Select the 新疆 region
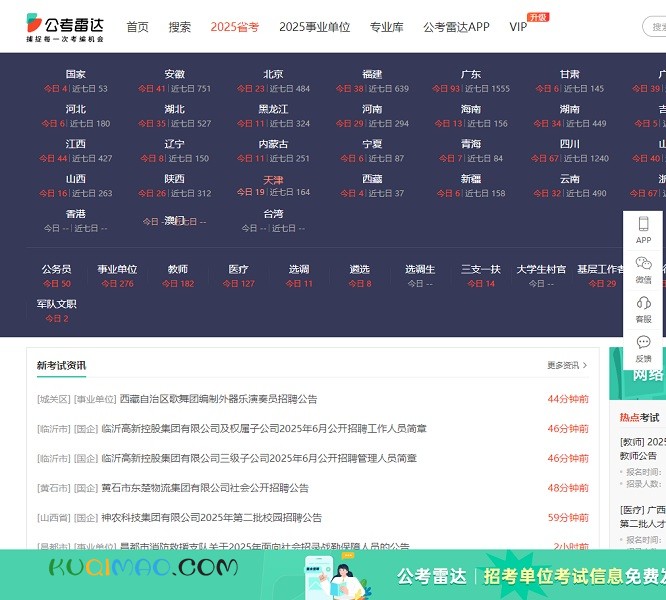 (471, 179)
